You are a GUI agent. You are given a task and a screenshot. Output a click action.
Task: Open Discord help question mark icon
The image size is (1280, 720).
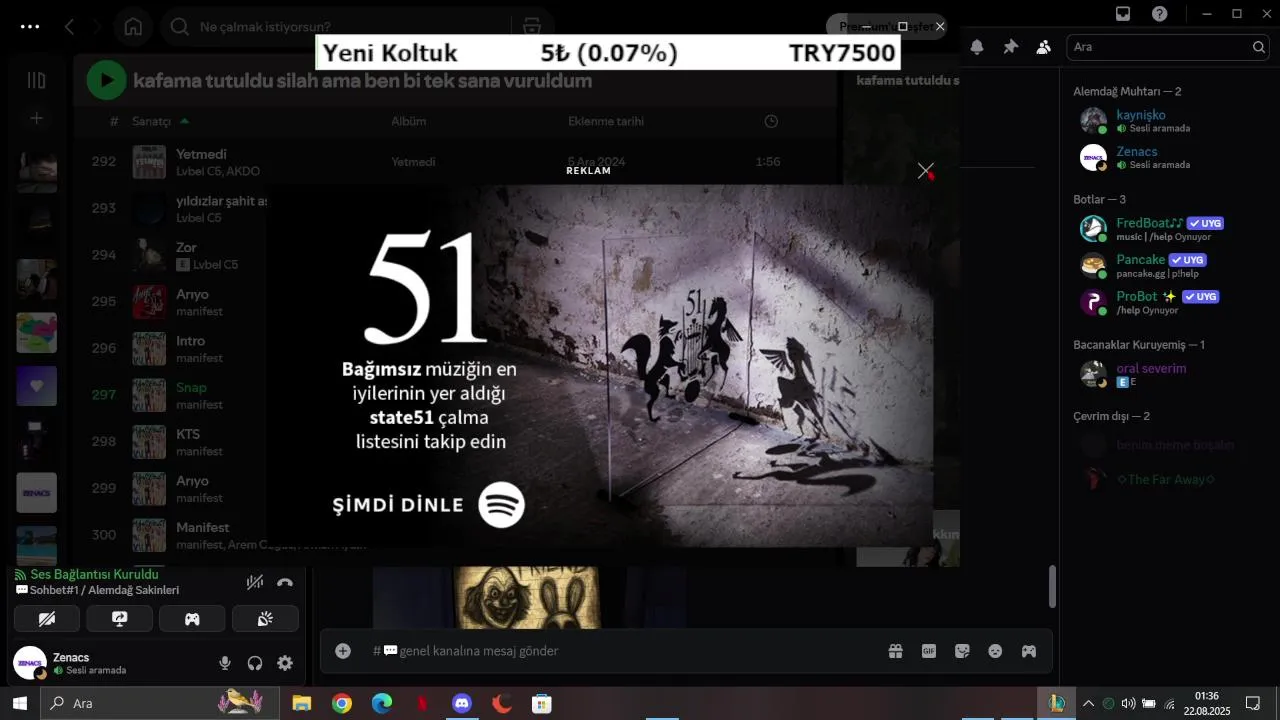coord(1159,14)
